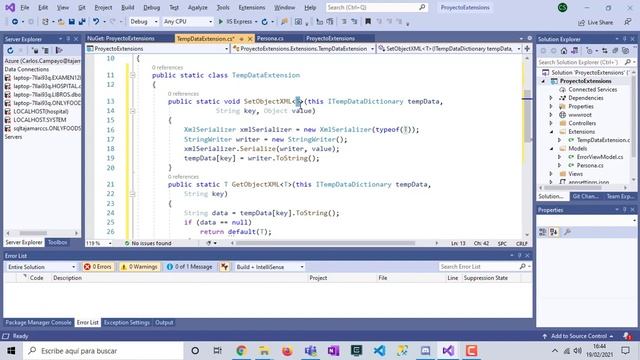This screenshot has height=360, width=640.
Task: Click Add to Source Control
Action: tap(578, 336)
